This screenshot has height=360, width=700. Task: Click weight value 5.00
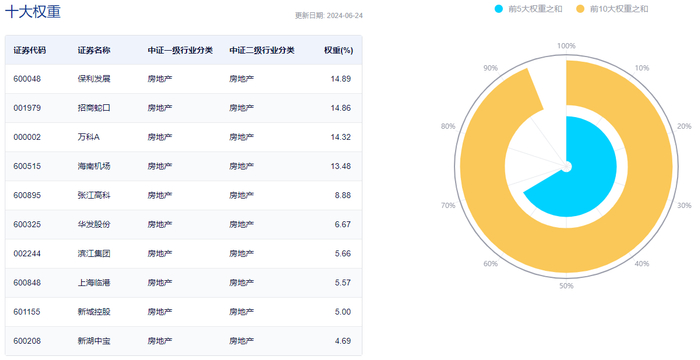tap(343, 312)
